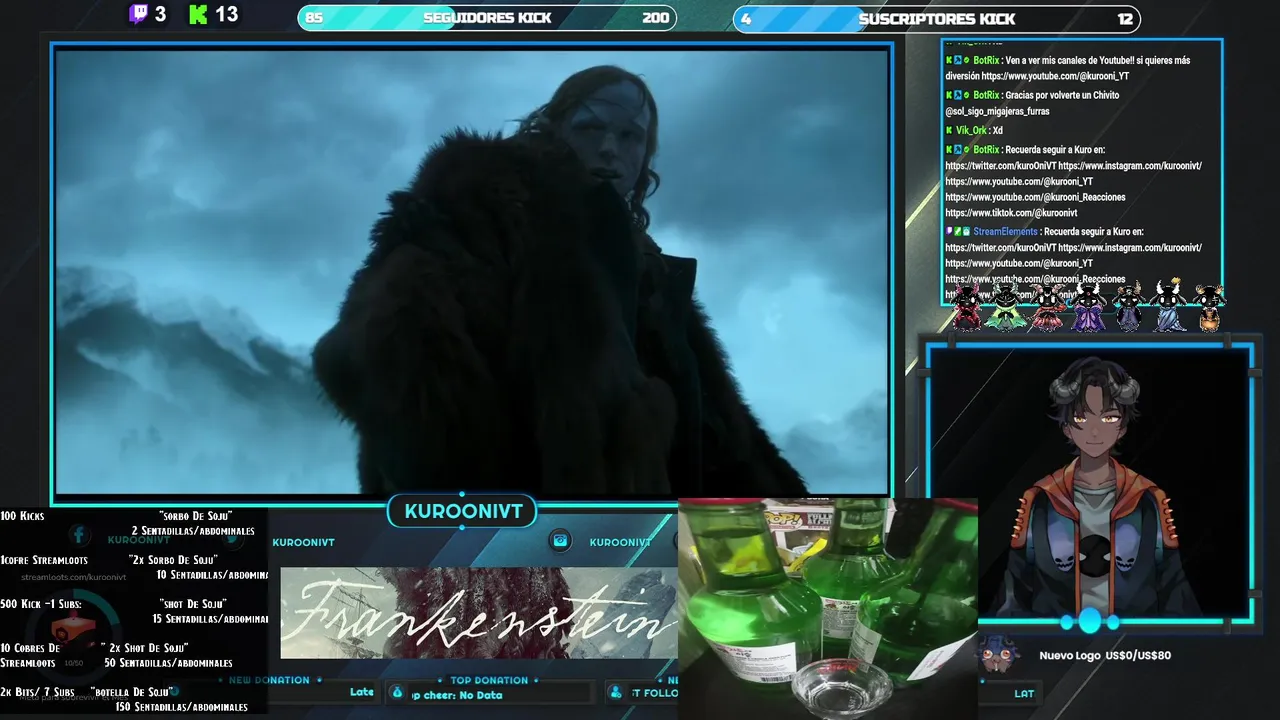The image size is (1280, 720).
Task: Click the @sol_sigo_migajeras_furras mention
Action: (x=997, y=111)
